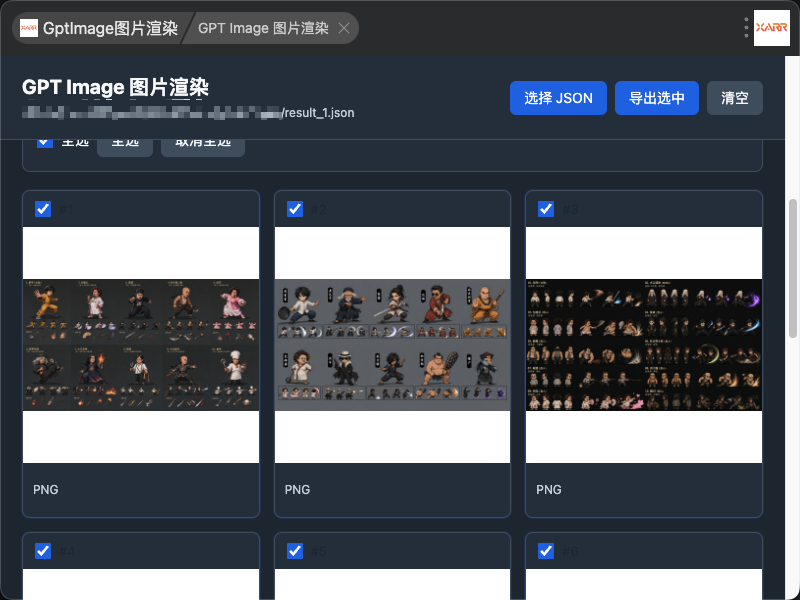Select the GPT Image 图片渲染 tab
The image size is (800, 600).
[x=263, y=28]
